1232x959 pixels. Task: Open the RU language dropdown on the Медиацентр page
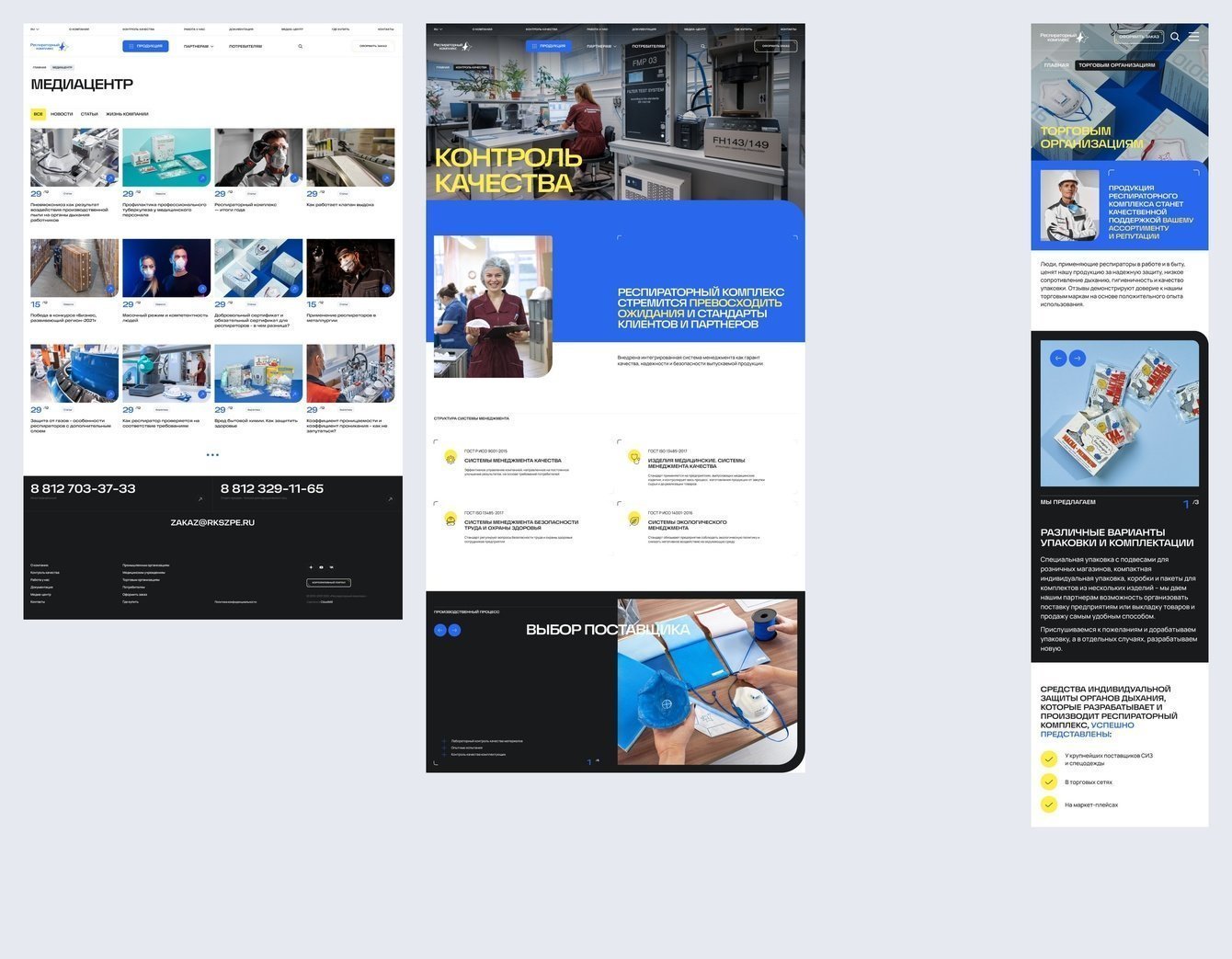click(x=35, y=29)
